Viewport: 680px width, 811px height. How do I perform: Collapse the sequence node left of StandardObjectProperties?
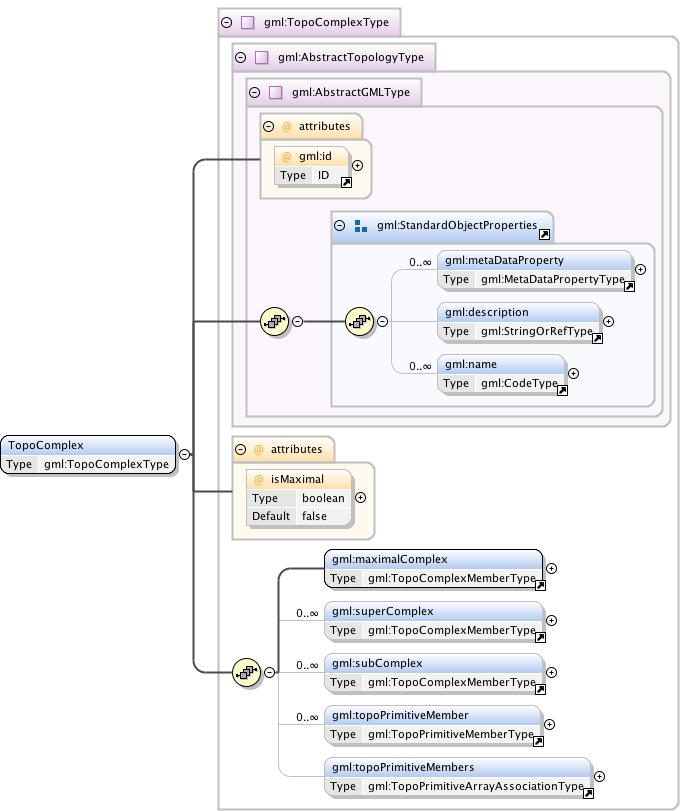[x=297, y=321]
